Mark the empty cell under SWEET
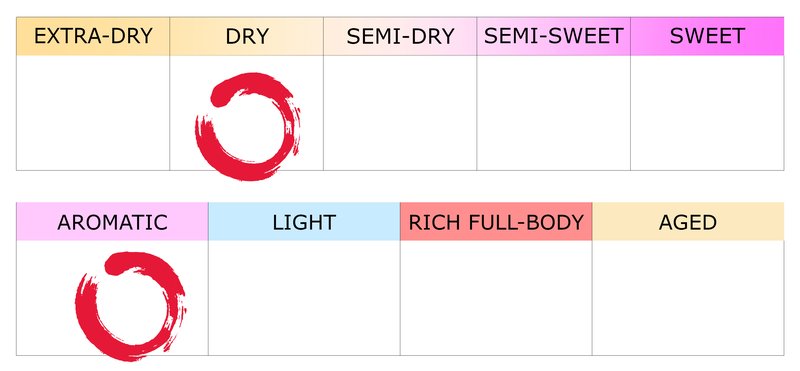This screenshot has width=800, height=371. pos(707,113)
